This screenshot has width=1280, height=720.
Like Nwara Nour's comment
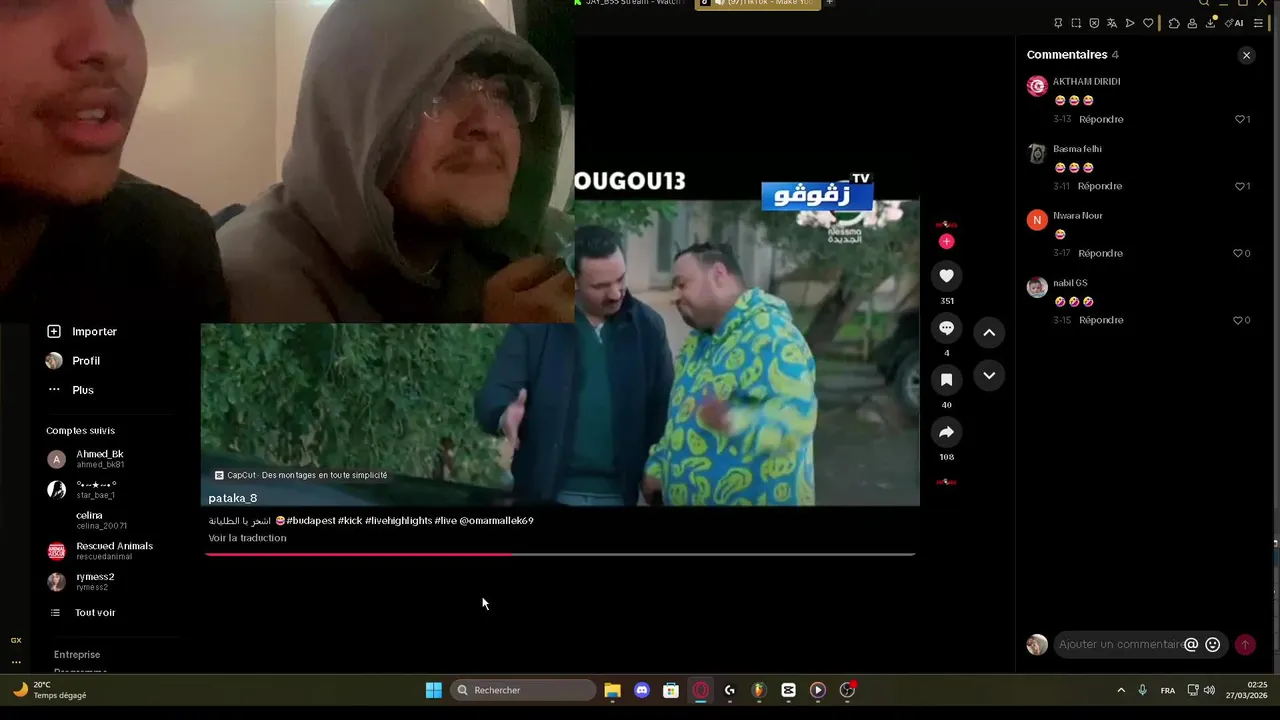(x=1242, y=253)
